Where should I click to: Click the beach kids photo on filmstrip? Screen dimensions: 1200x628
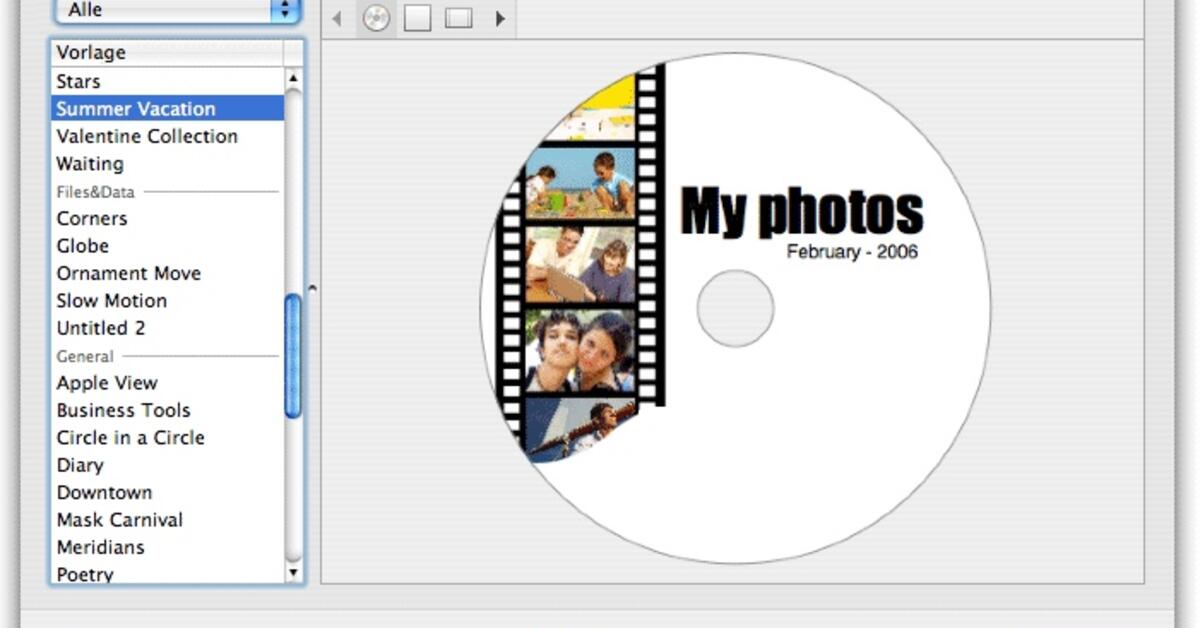point(580,183)
